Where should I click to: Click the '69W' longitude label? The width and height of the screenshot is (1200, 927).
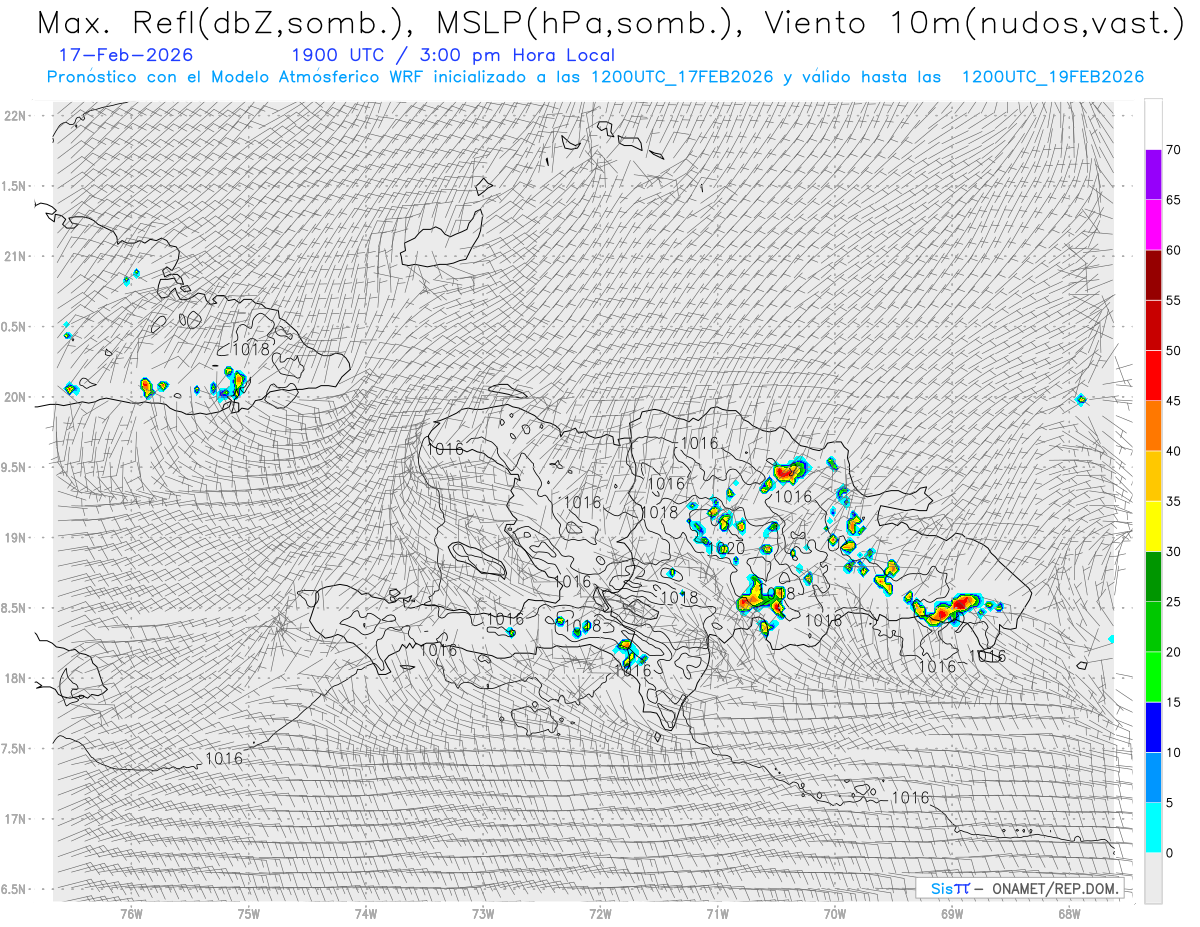[952, 913]
